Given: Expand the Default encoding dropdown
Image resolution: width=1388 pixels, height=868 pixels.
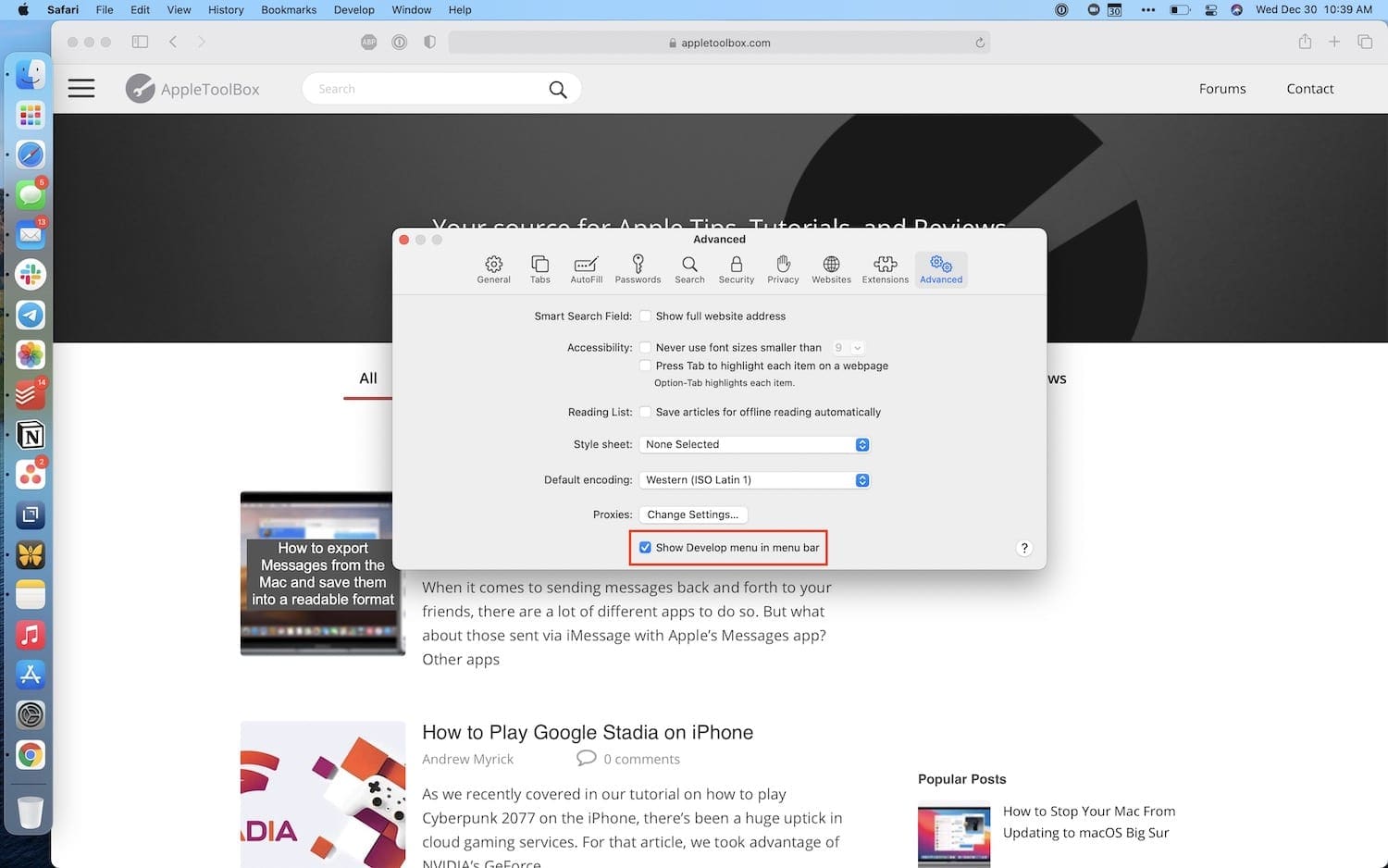Looking at the screenshot, I should 754,480.
